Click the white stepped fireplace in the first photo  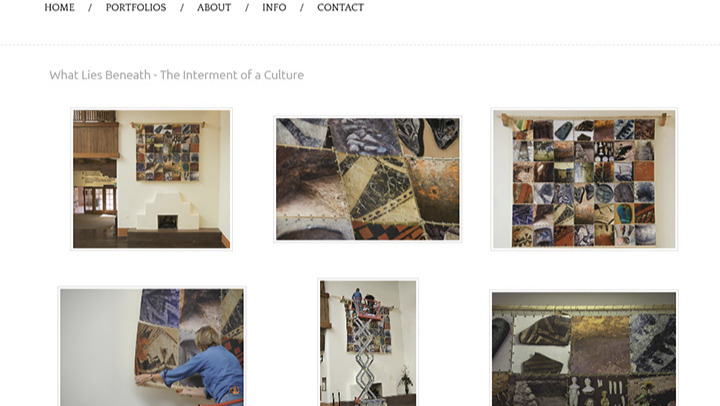[x=168, y=211]
